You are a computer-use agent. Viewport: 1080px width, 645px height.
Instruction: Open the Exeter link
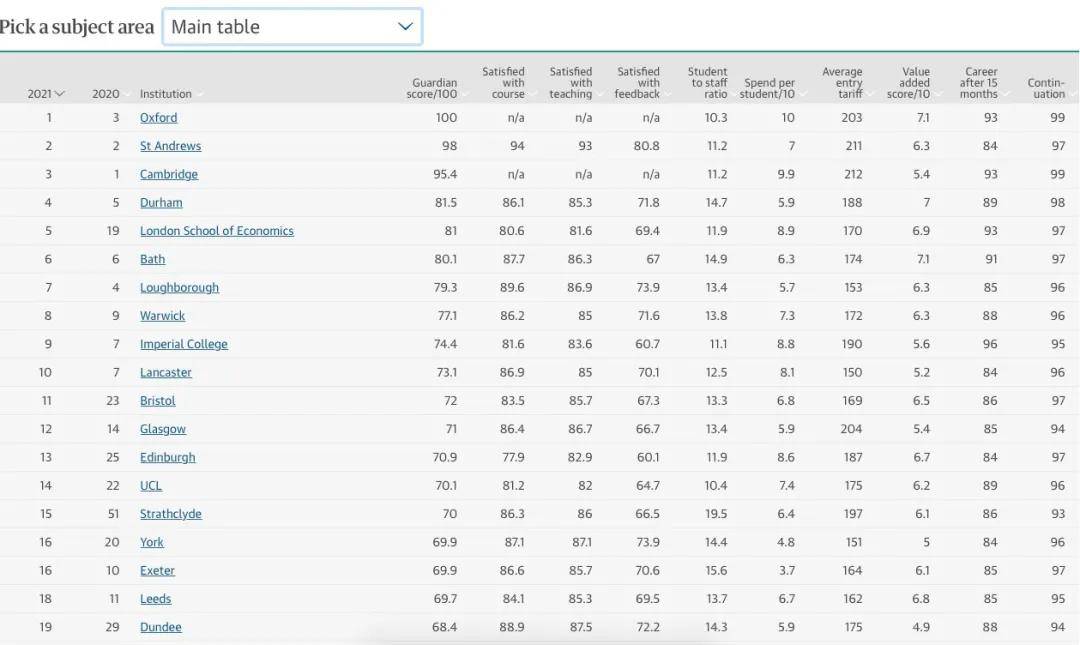pyautogui.click(x=157, y=570)
